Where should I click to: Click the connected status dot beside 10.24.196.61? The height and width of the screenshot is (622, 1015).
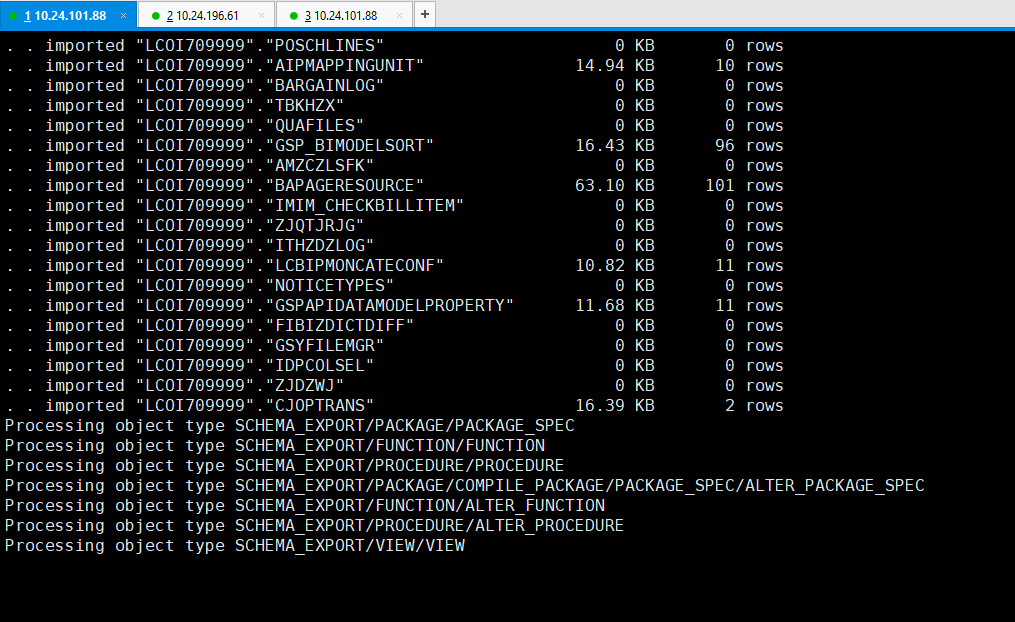(156, 15)
